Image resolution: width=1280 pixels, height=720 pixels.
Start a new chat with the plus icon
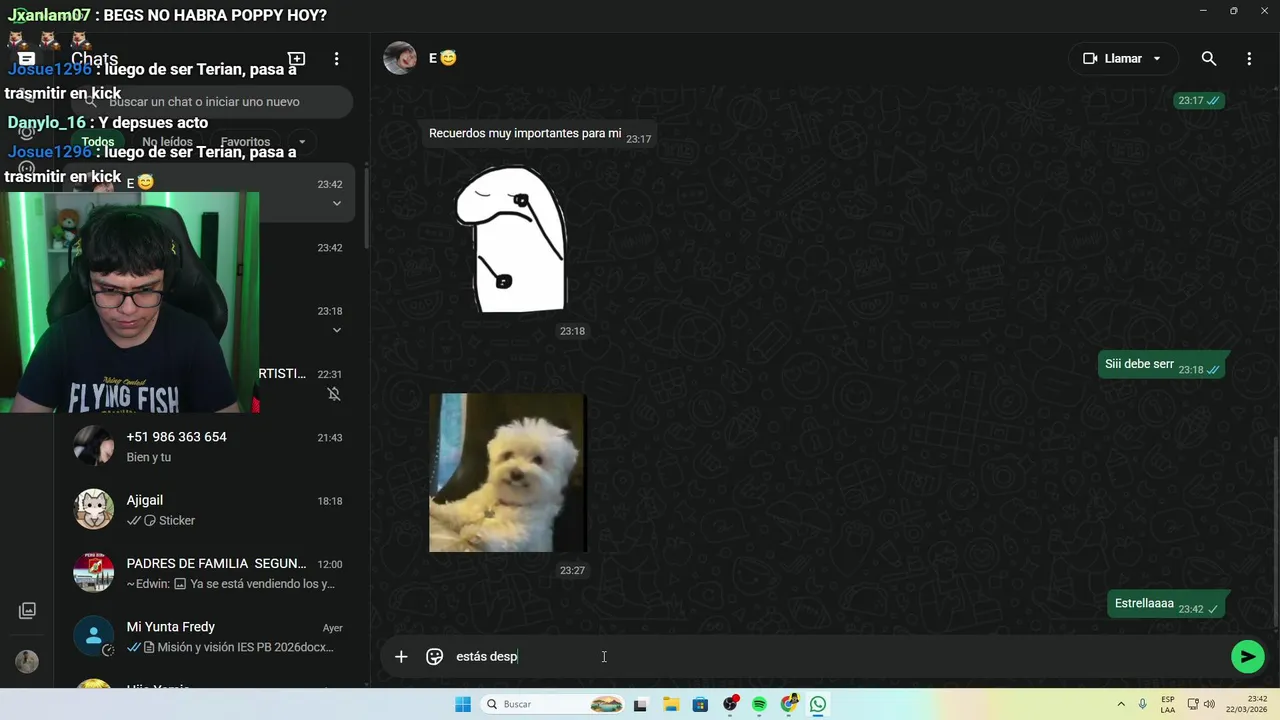tap(296, 59)
